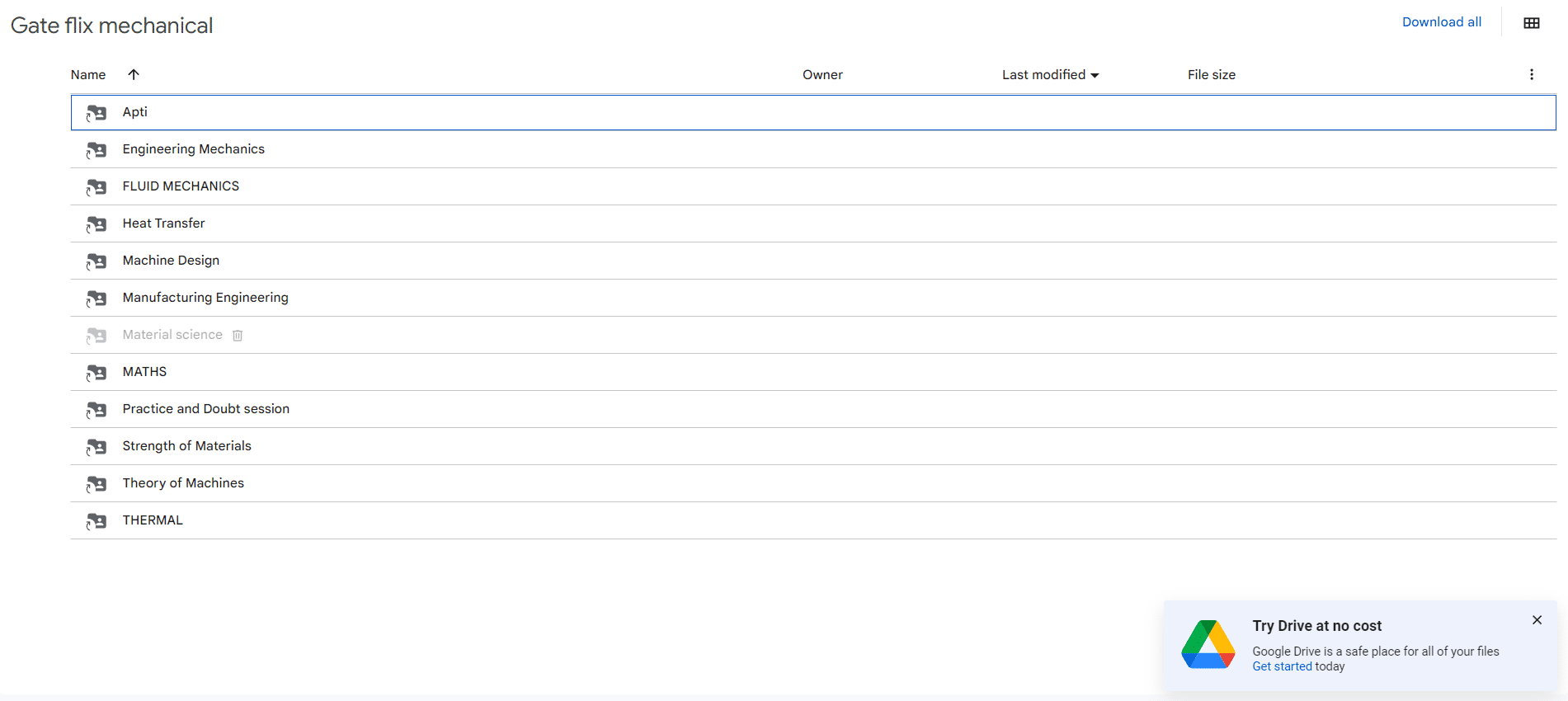Open the Engineering Mechanics folder
Image resolution: width=1568 pixels, height=701 pixels.
(193, 149)
